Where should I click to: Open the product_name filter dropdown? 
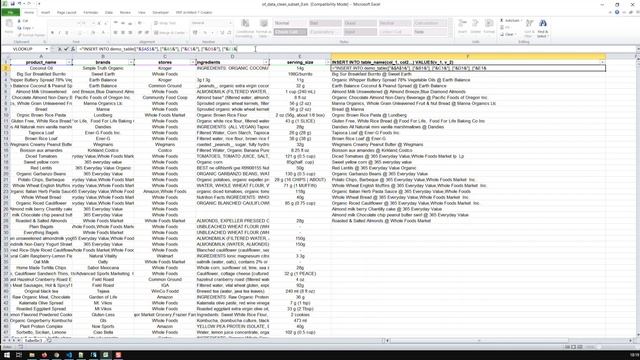coord(69,62)
